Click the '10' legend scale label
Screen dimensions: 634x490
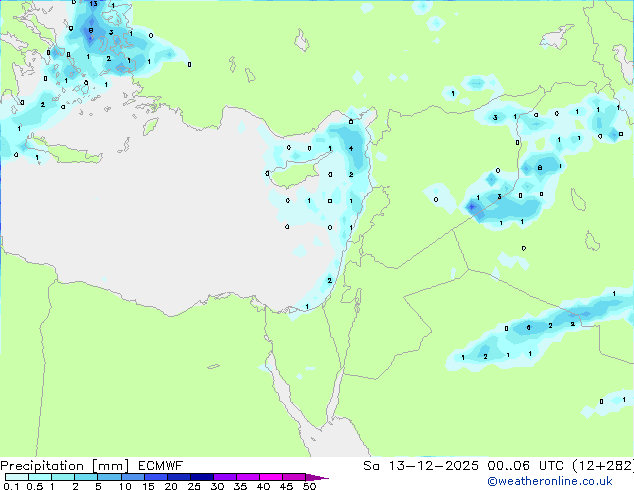coord(125,486)
